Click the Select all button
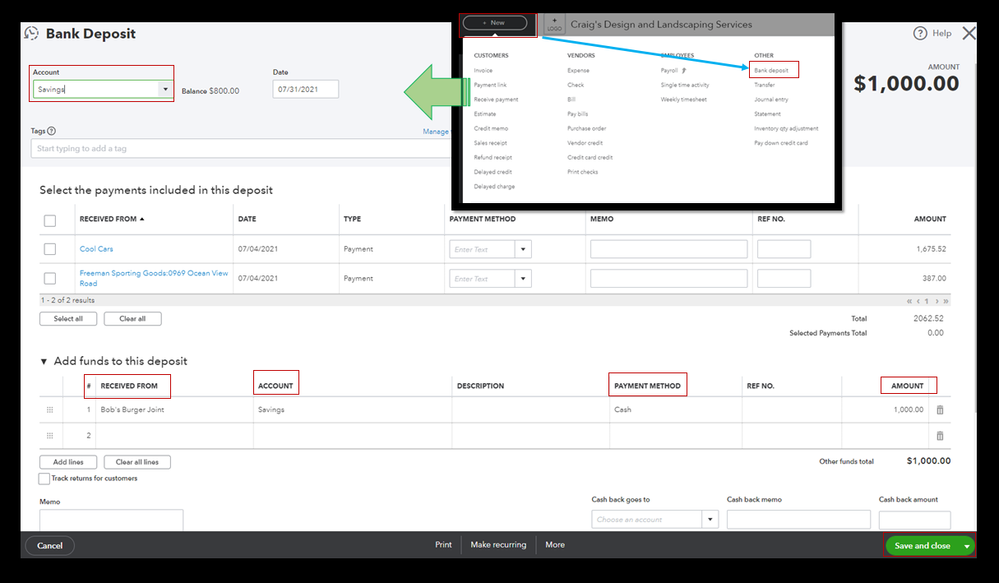Viewport: 999px width, 583px height. click(x=68, y=319)
